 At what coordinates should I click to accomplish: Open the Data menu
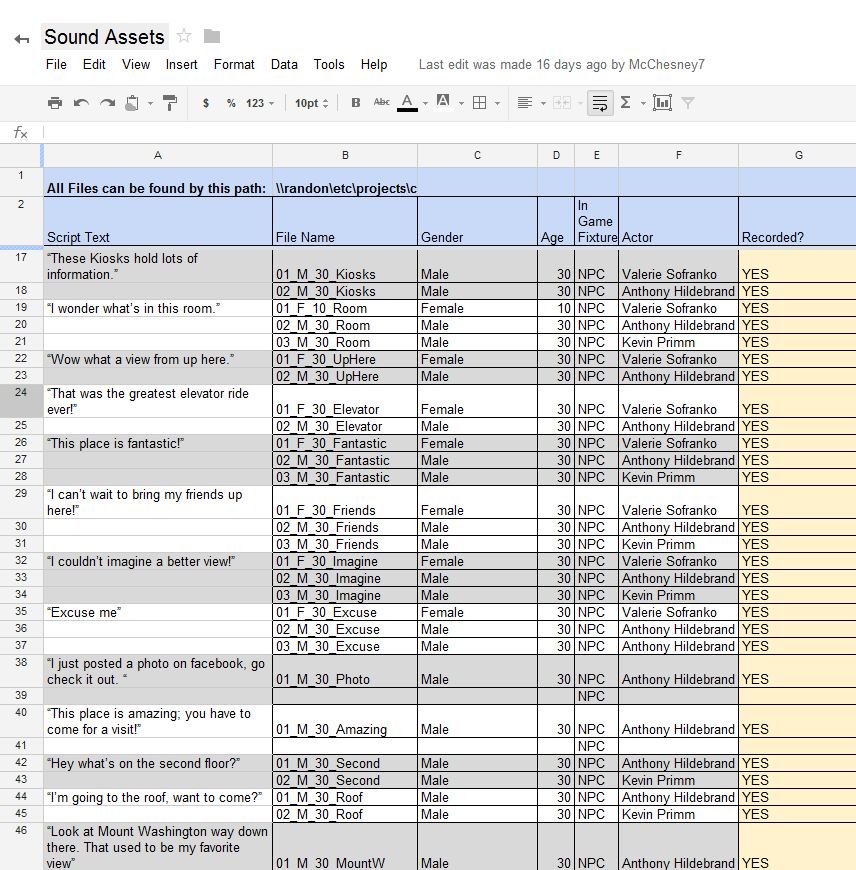point(284,64)
